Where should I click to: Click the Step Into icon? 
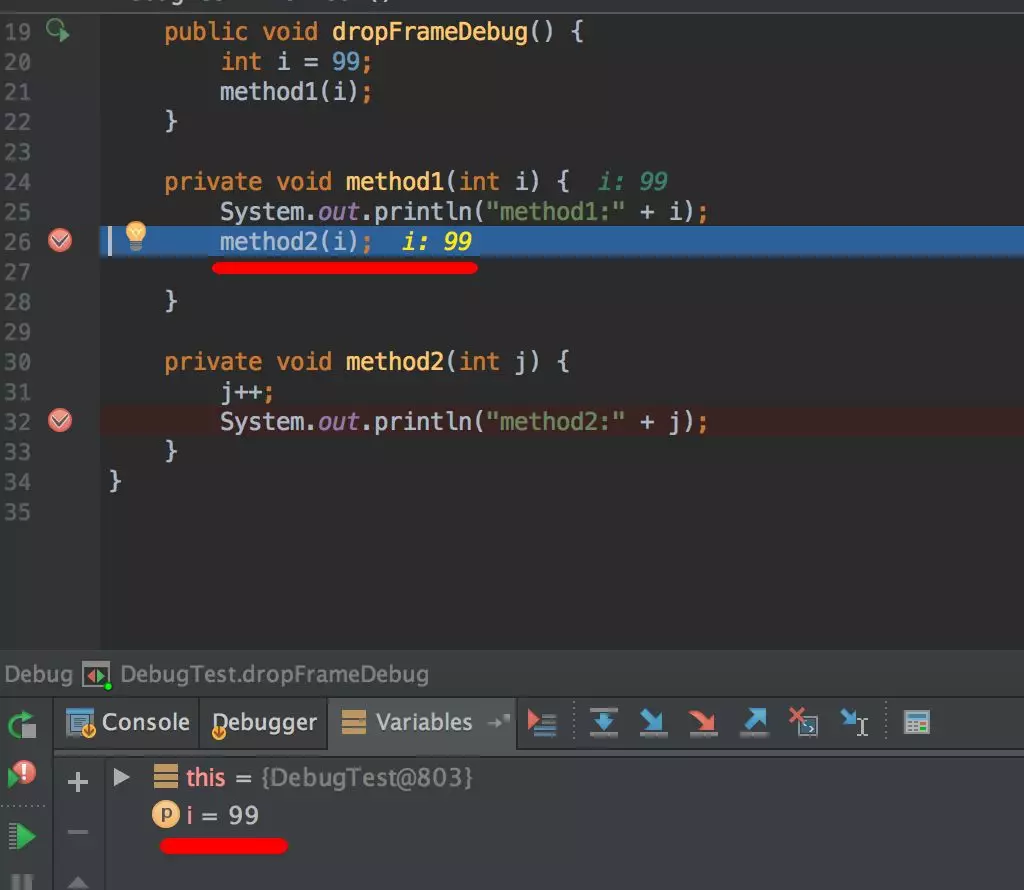tap(653, 723)
